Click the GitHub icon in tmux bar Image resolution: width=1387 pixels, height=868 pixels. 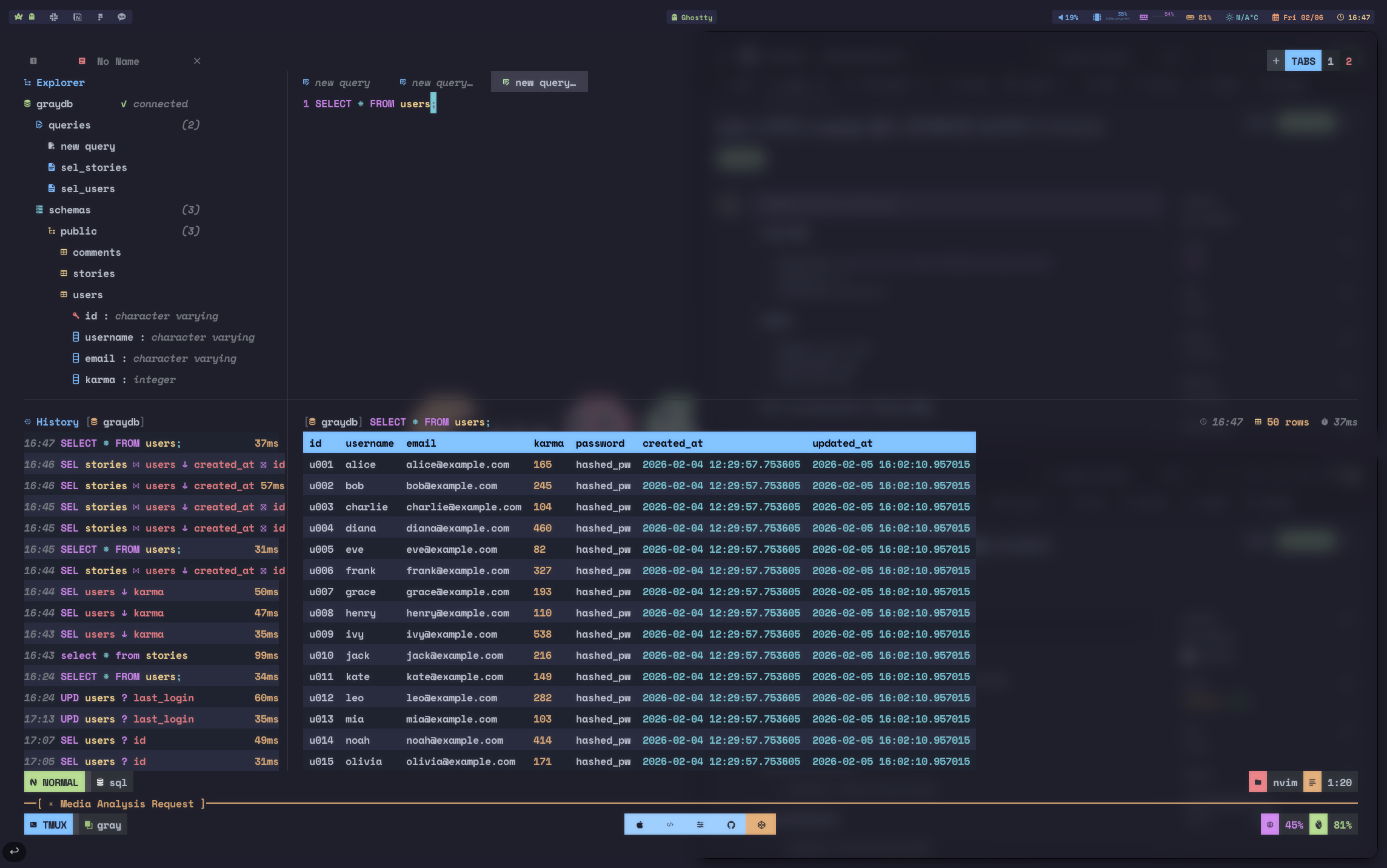pyautogui.click(x=730, y=824)
